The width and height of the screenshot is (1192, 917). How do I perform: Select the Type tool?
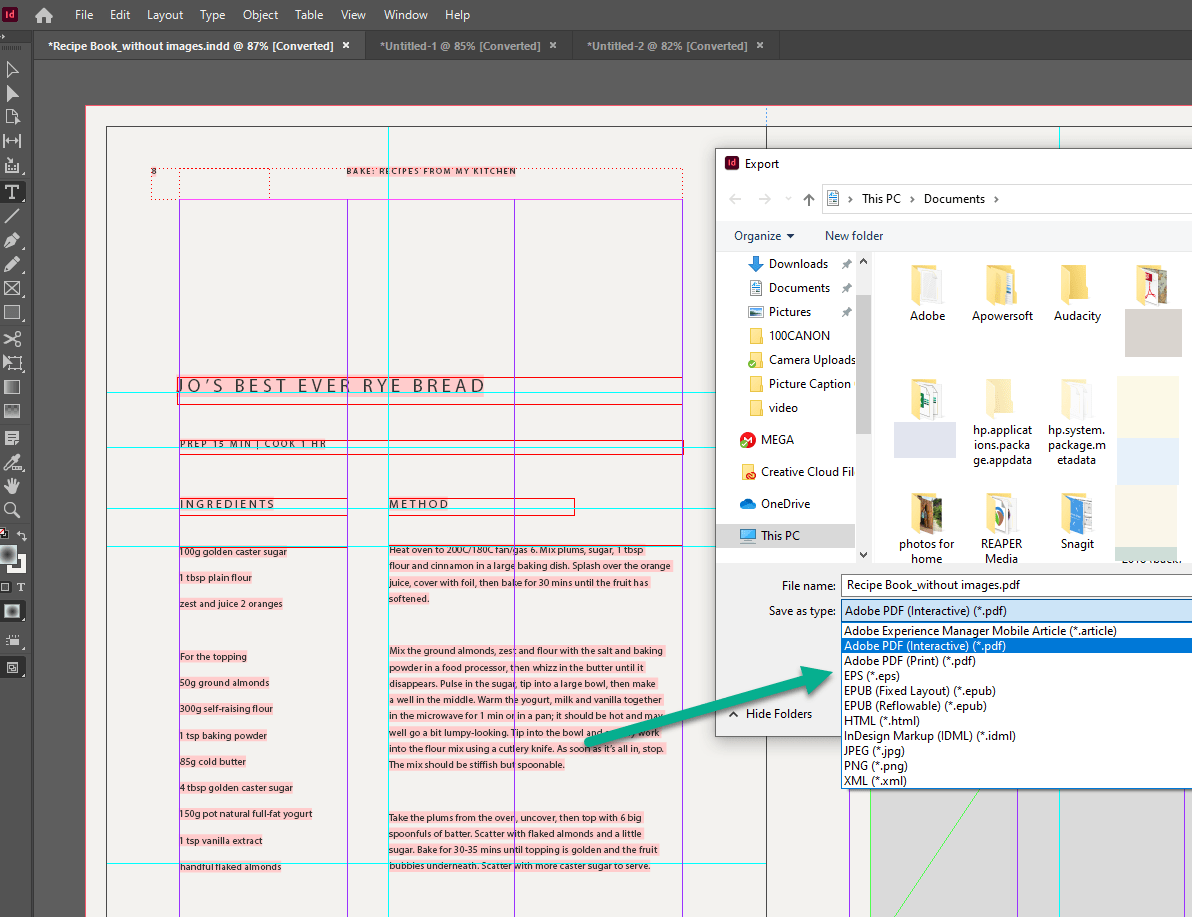click(x=13, y=192)
